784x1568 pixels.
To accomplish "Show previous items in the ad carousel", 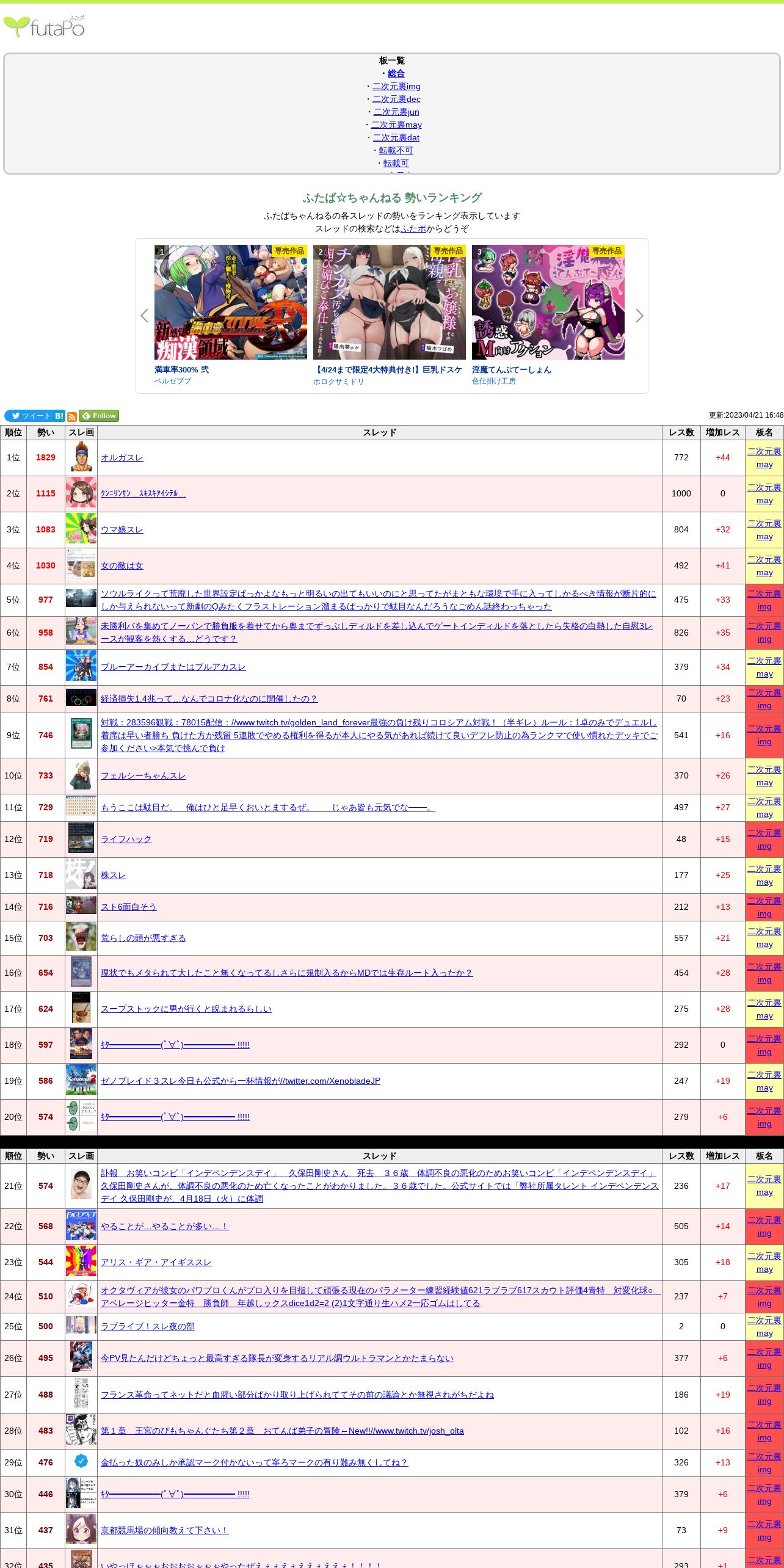I will click(144, 316).
